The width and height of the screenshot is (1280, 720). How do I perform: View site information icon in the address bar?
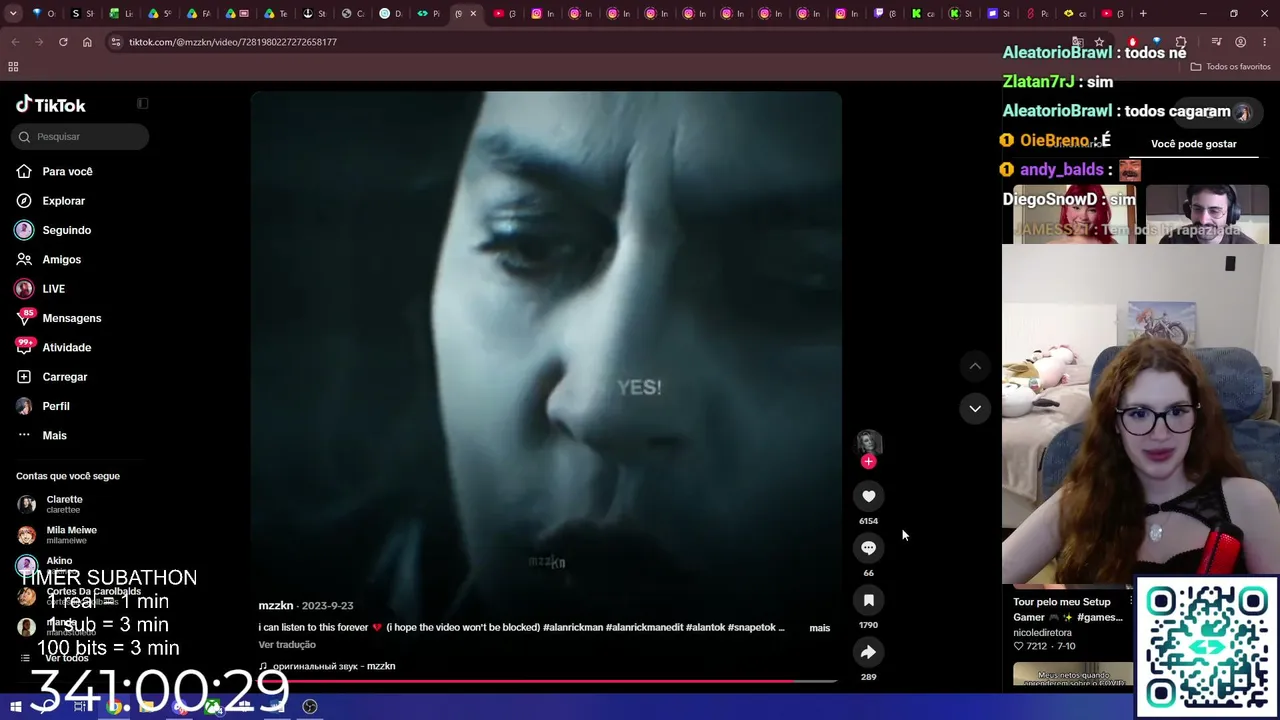pos(116,42)
